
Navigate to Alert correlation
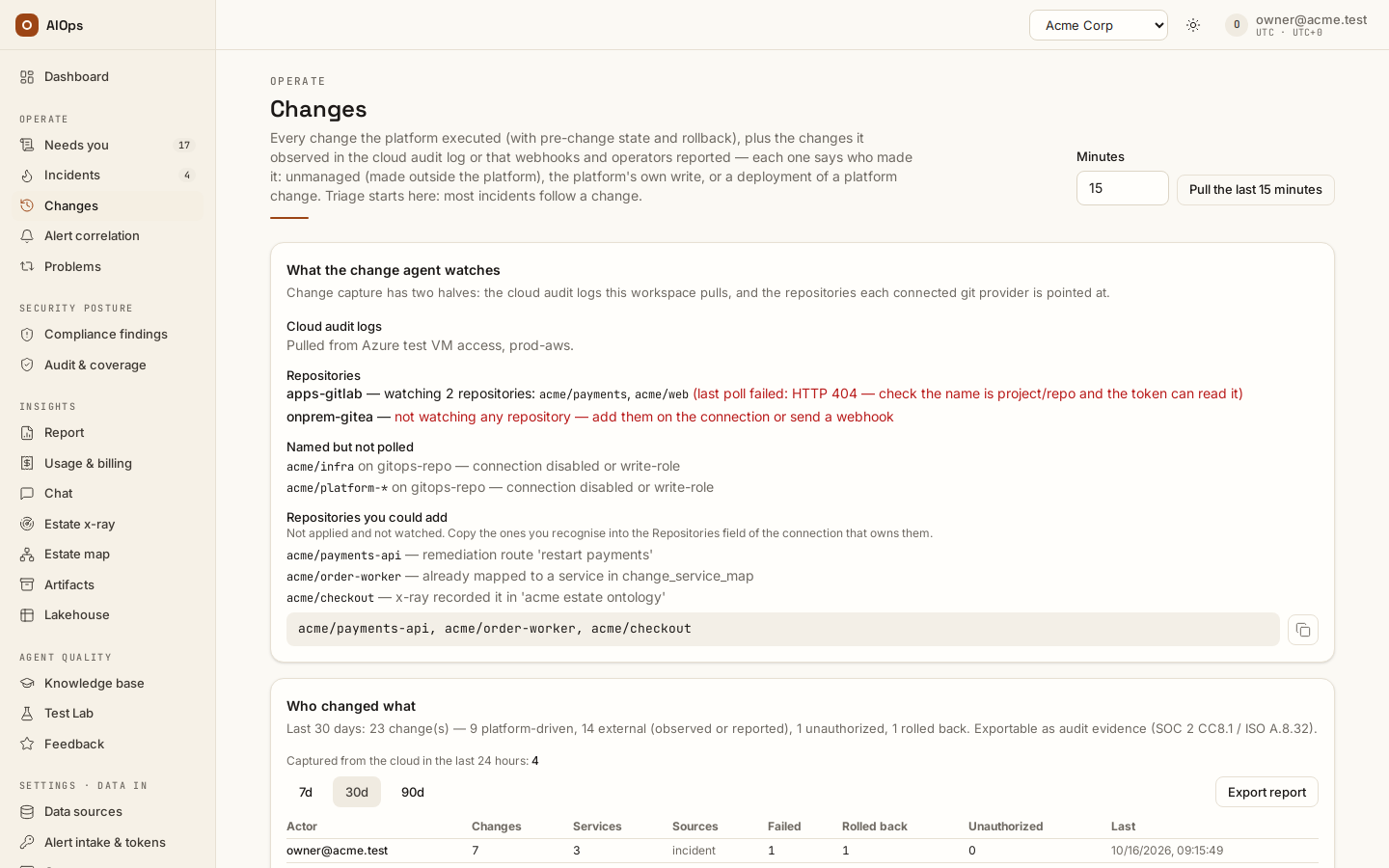coord(107,236)
